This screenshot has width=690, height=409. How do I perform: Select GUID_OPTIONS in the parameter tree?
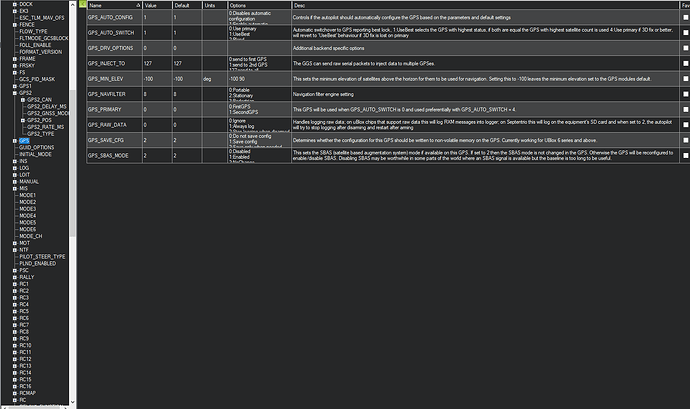(x=37, y=147)
